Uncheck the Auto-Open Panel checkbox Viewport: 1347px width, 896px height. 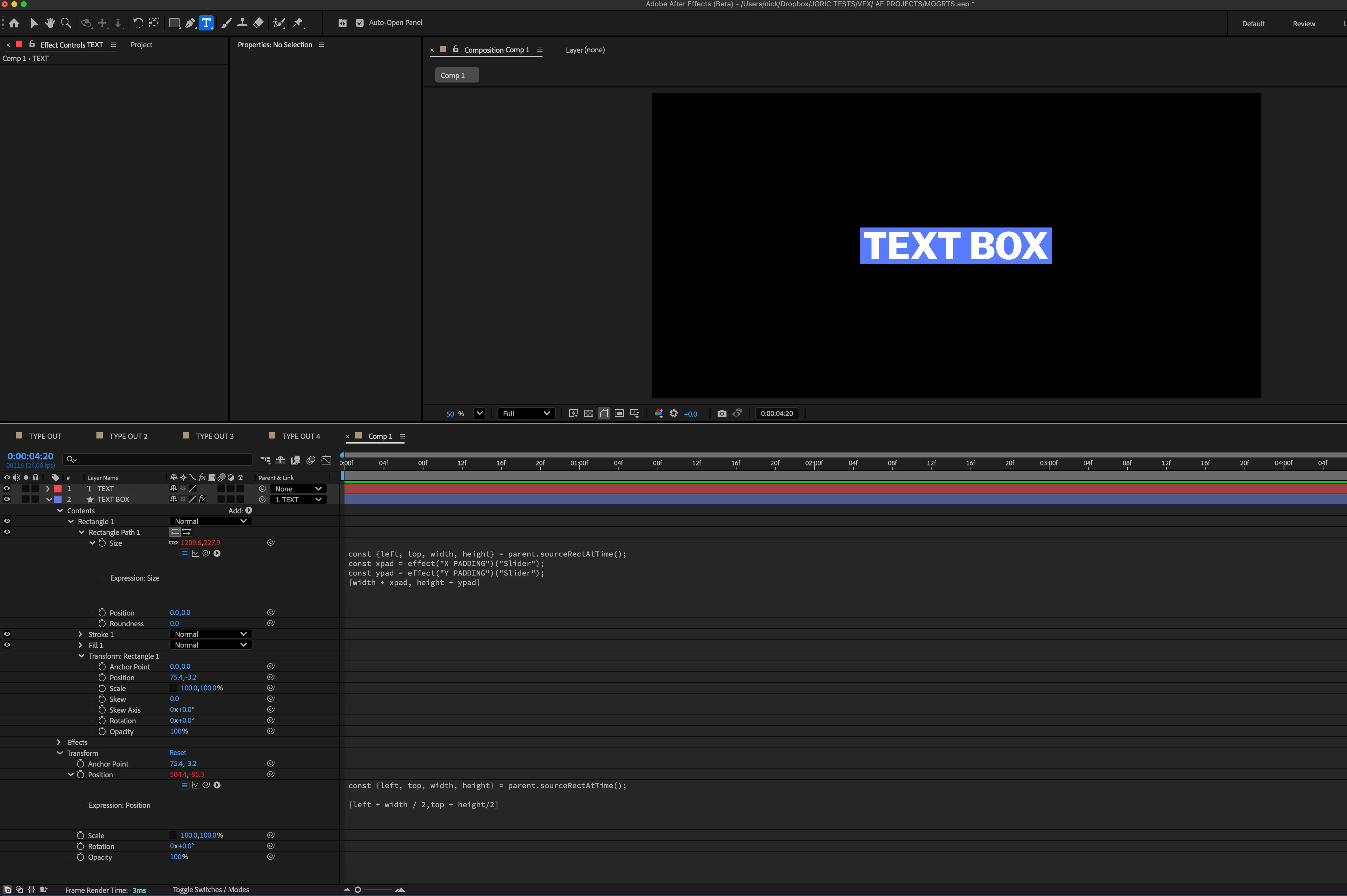point(360,23)
